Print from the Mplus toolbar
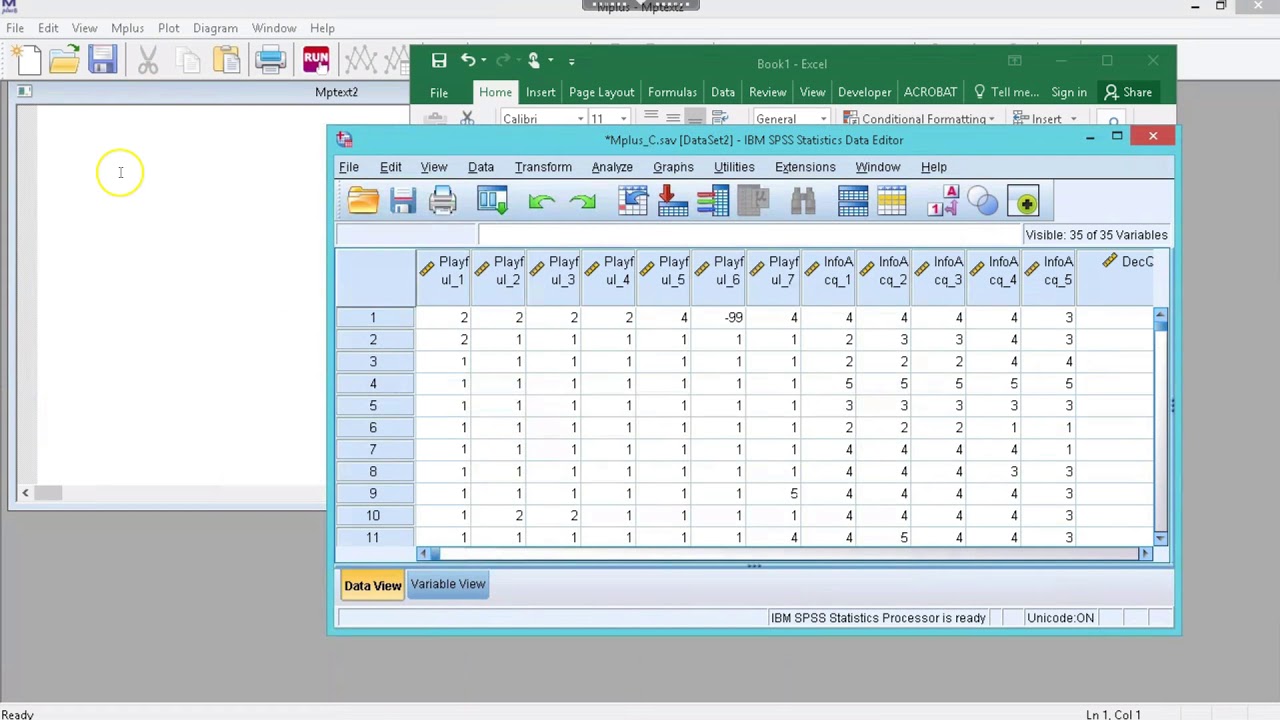 click(271, 60)
